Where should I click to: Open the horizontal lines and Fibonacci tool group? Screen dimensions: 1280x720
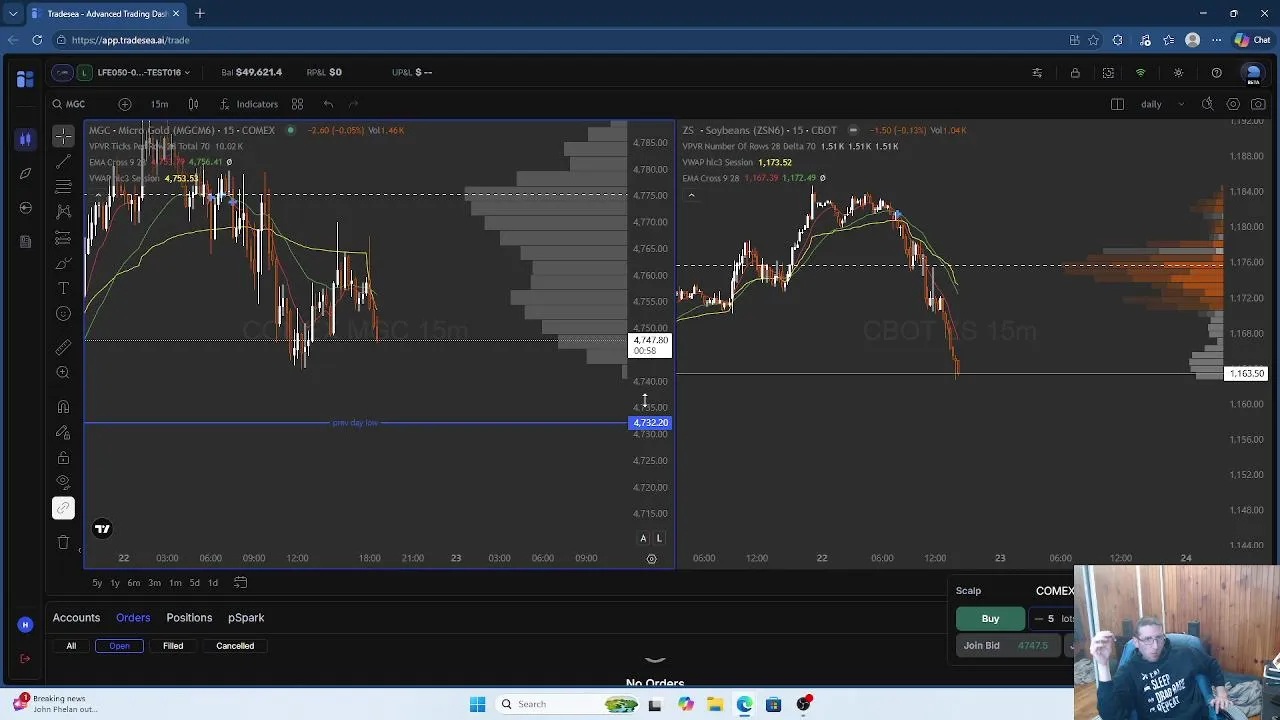pyautogui.click(x=63, y=187)
